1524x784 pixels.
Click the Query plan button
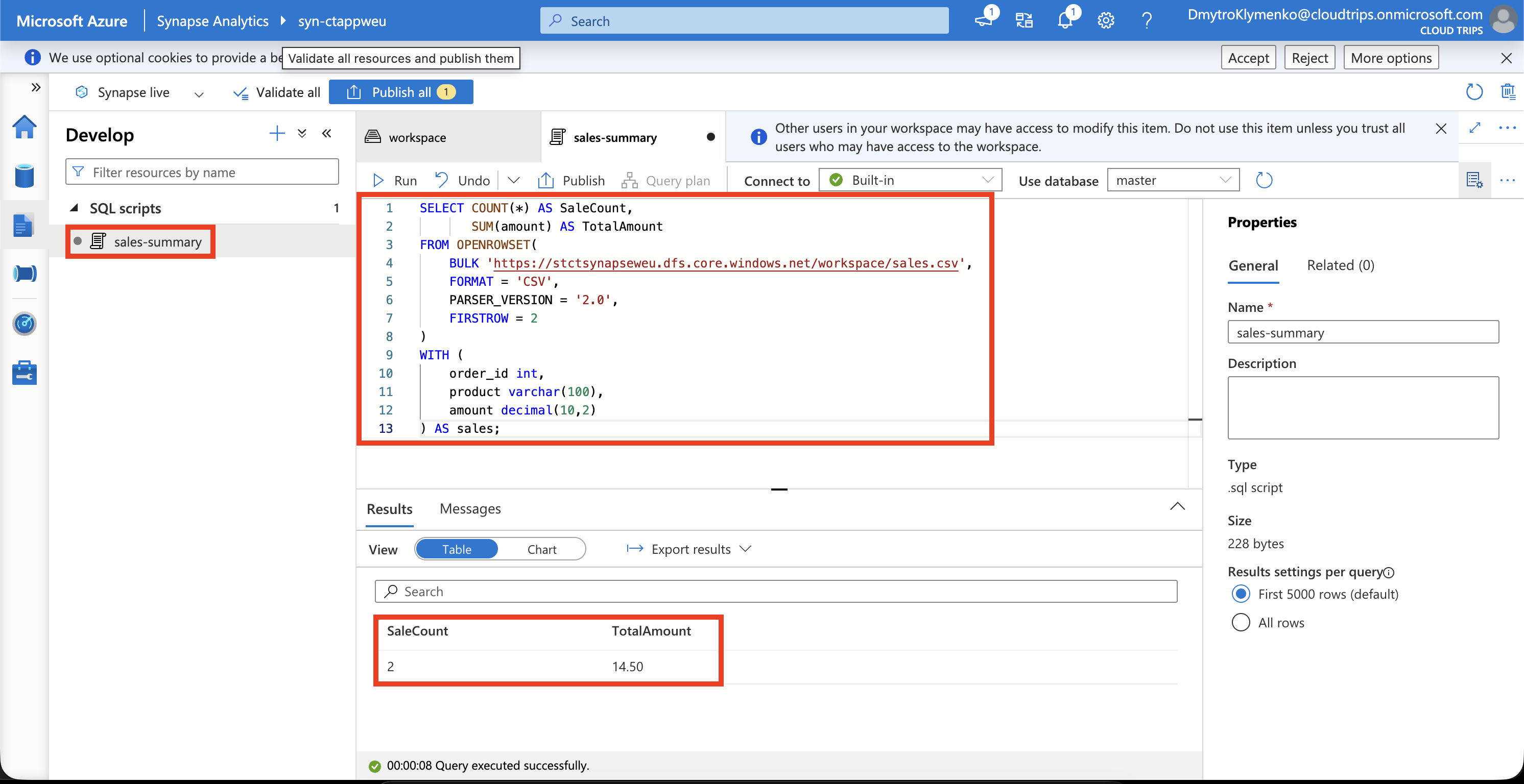666,180
